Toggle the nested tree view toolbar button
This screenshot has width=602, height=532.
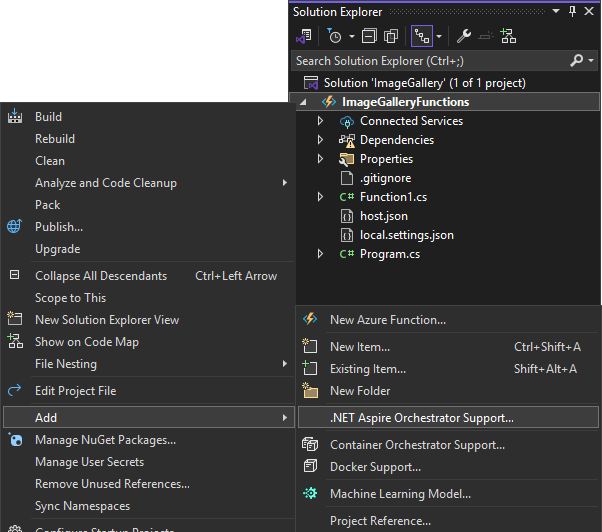point(423,36)
